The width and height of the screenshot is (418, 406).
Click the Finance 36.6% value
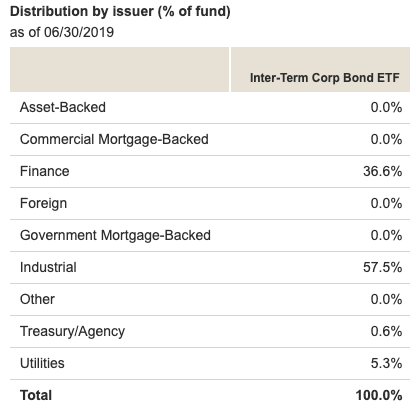[382, 171]
